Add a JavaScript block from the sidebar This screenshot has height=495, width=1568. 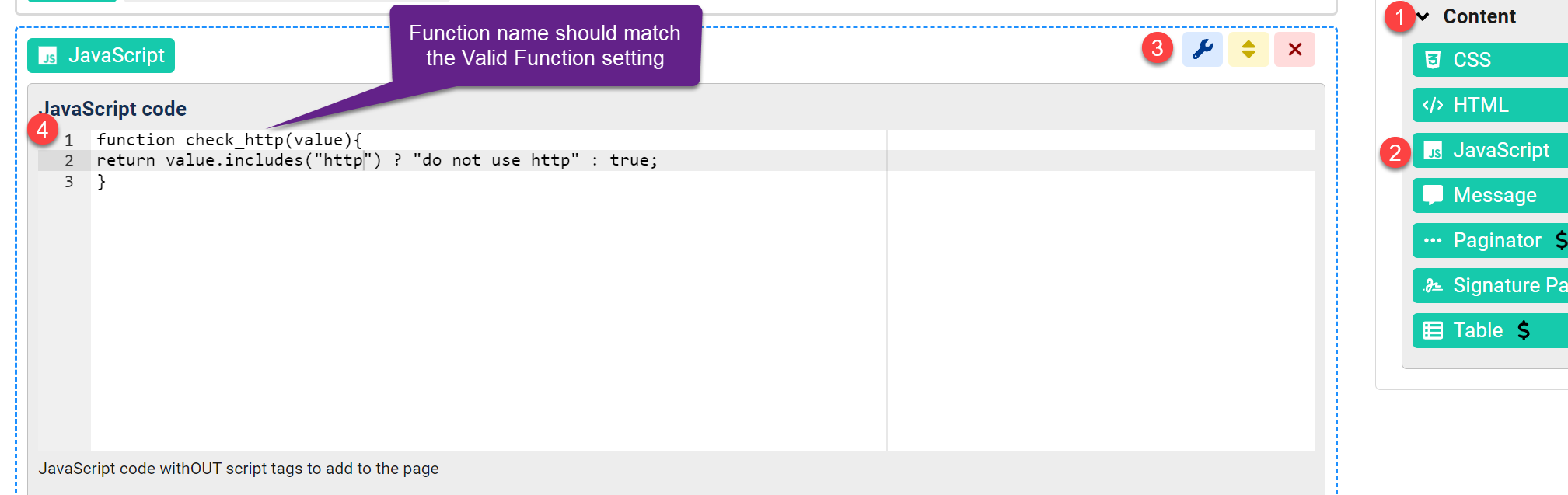(x=1500, y=150)
